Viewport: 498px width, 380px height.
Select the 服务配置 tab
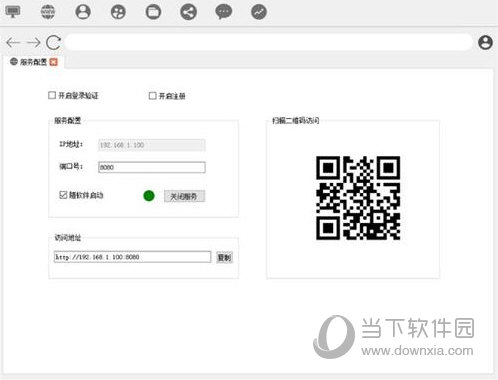point(33,62)
